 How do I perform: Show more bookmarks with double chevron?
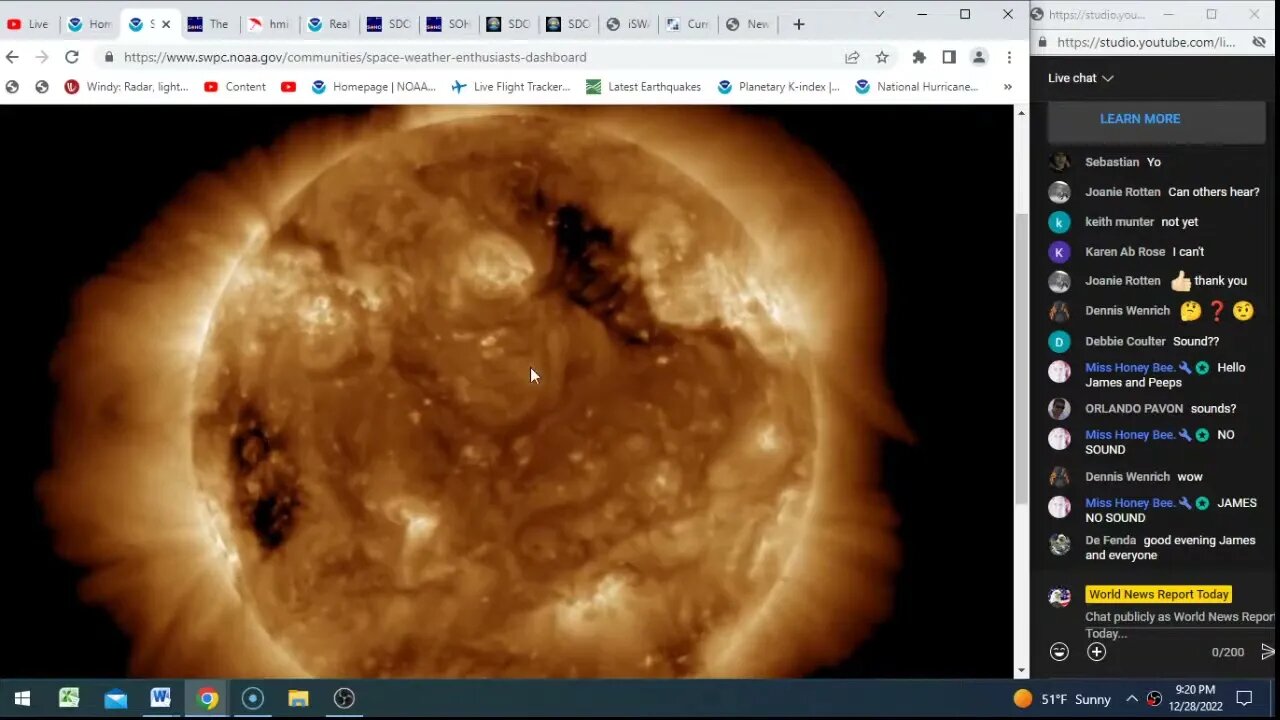[x=1007, y=87]
